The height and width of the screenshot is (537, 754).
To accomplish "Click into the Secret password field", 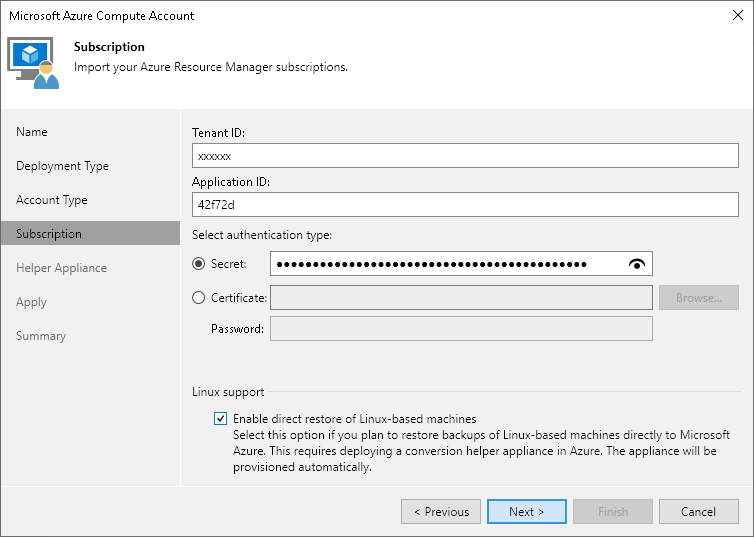I will coord(461,263).
